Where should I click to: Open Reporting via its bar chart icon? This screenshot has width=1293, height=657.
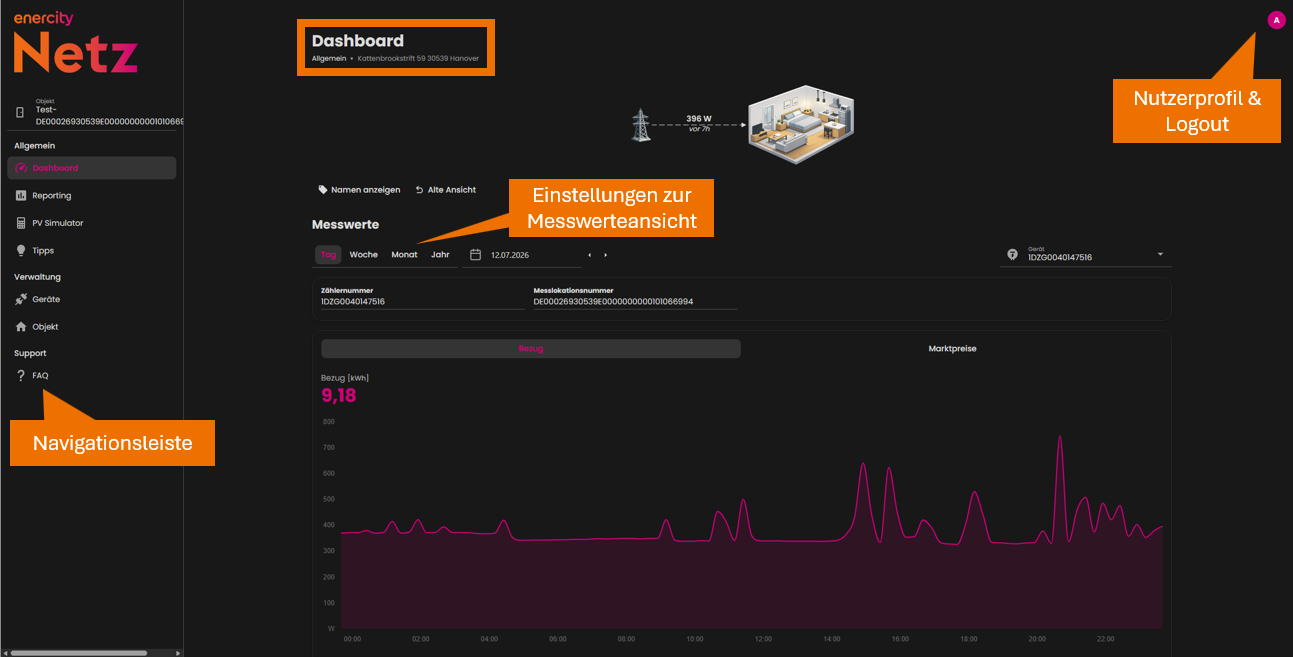pos(21,196)
